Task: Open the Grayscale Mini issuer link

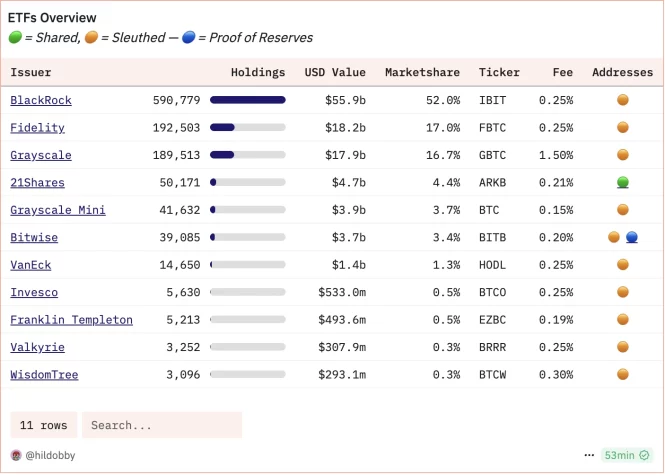Action: [58, 210]
